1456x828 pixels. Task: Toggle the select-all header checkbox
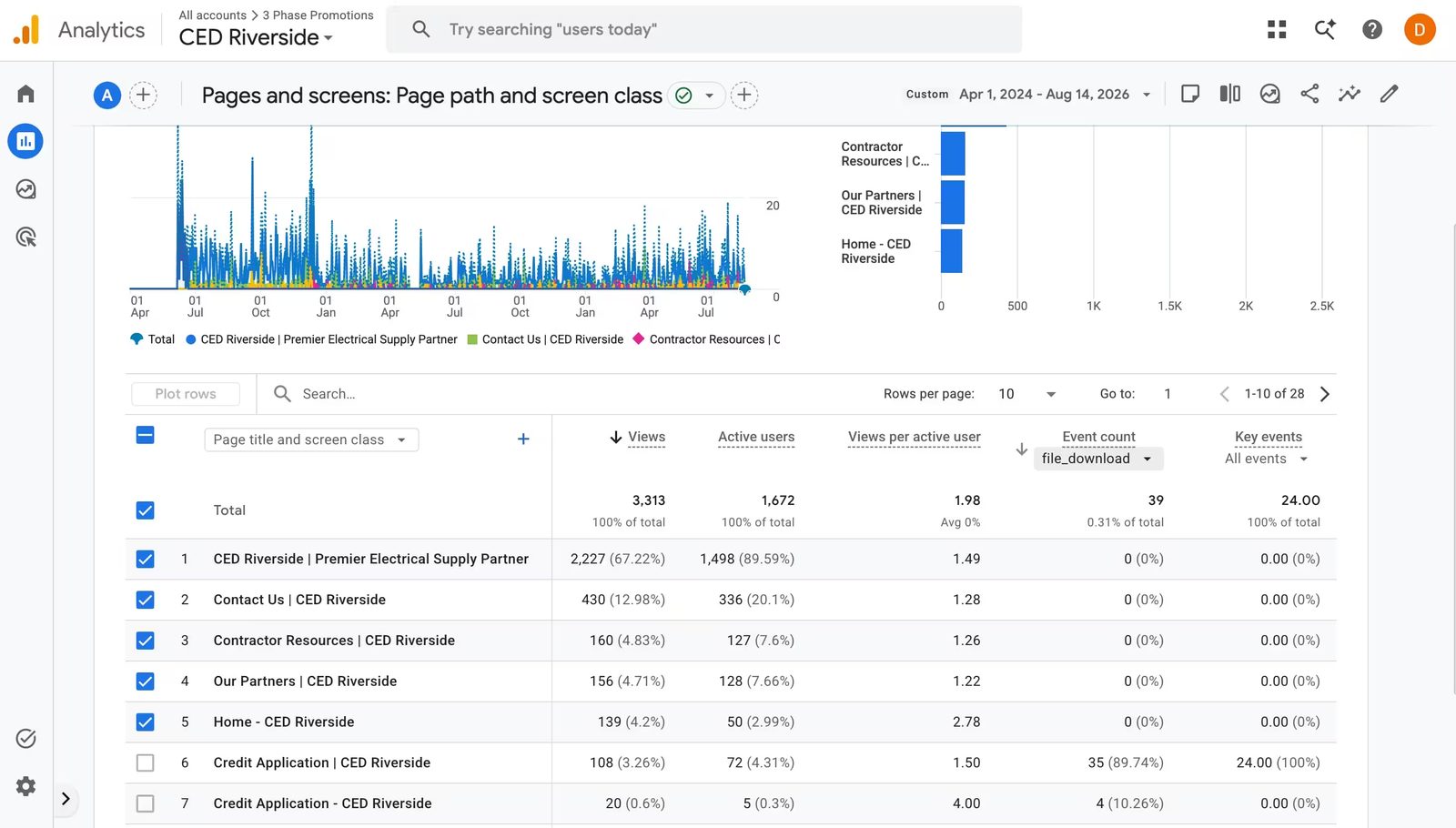tap(145, 435)
